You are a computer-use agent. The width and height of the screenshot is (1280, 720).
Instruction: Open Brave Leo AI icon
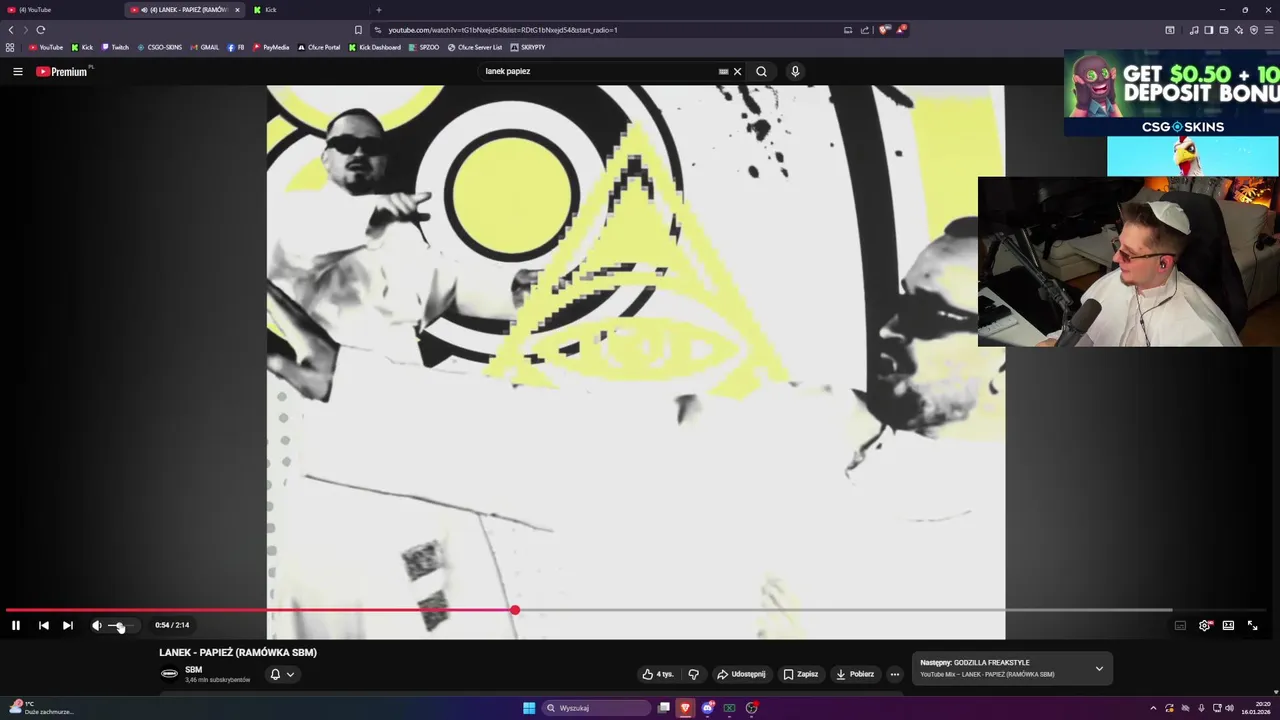click(x=1239, y=30)
